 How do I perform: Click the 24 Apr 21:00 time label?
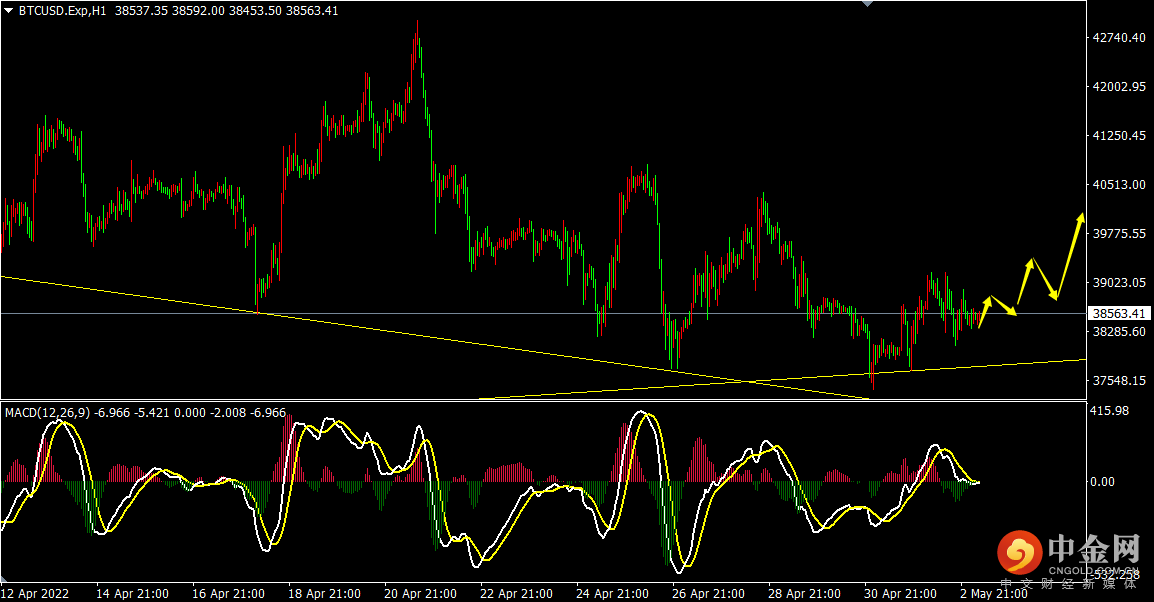pos(612,593)
